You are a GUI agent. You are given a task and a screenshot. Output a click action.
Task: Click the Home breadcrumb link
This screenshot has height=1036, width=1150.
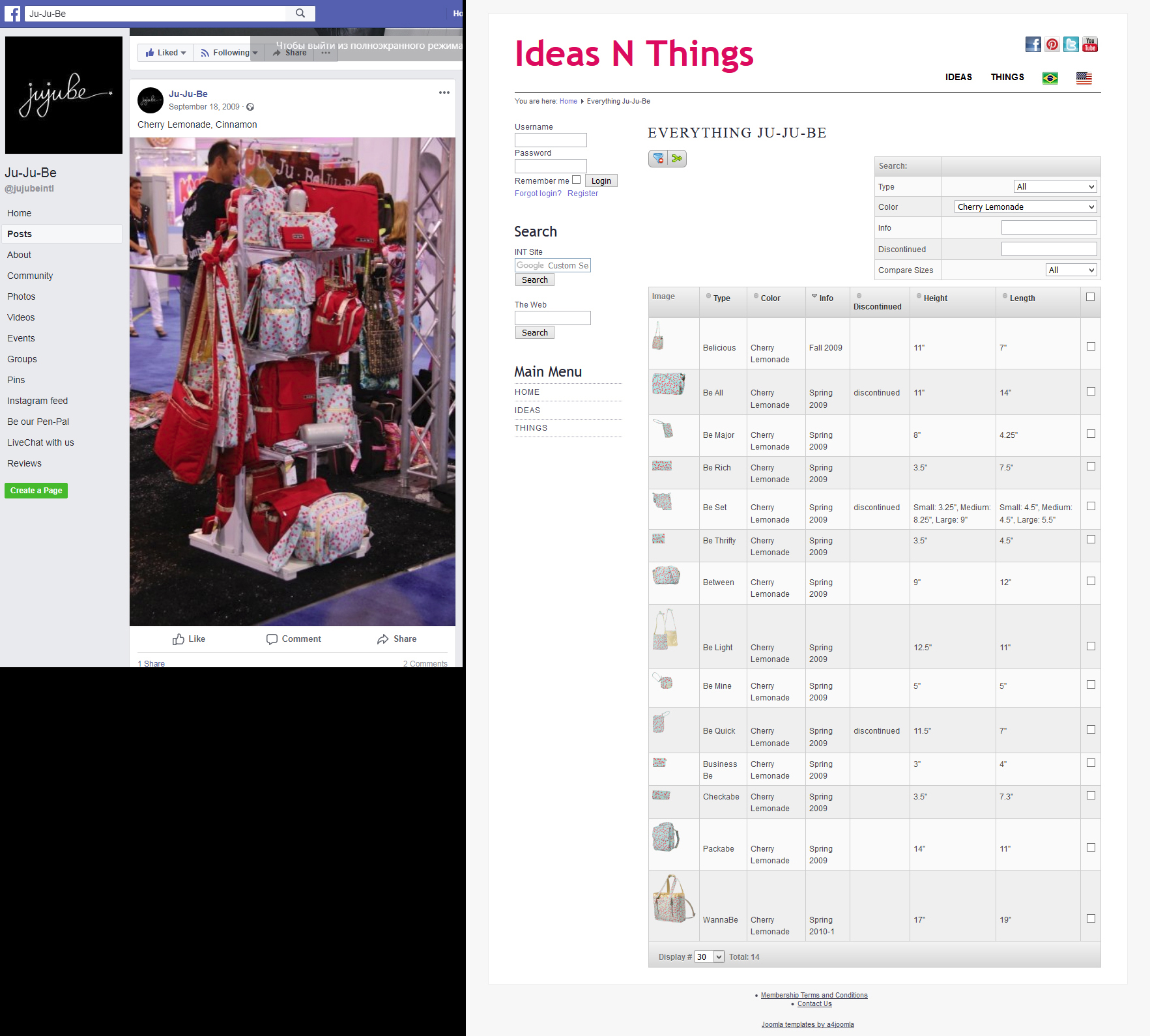tap(568, 101)
